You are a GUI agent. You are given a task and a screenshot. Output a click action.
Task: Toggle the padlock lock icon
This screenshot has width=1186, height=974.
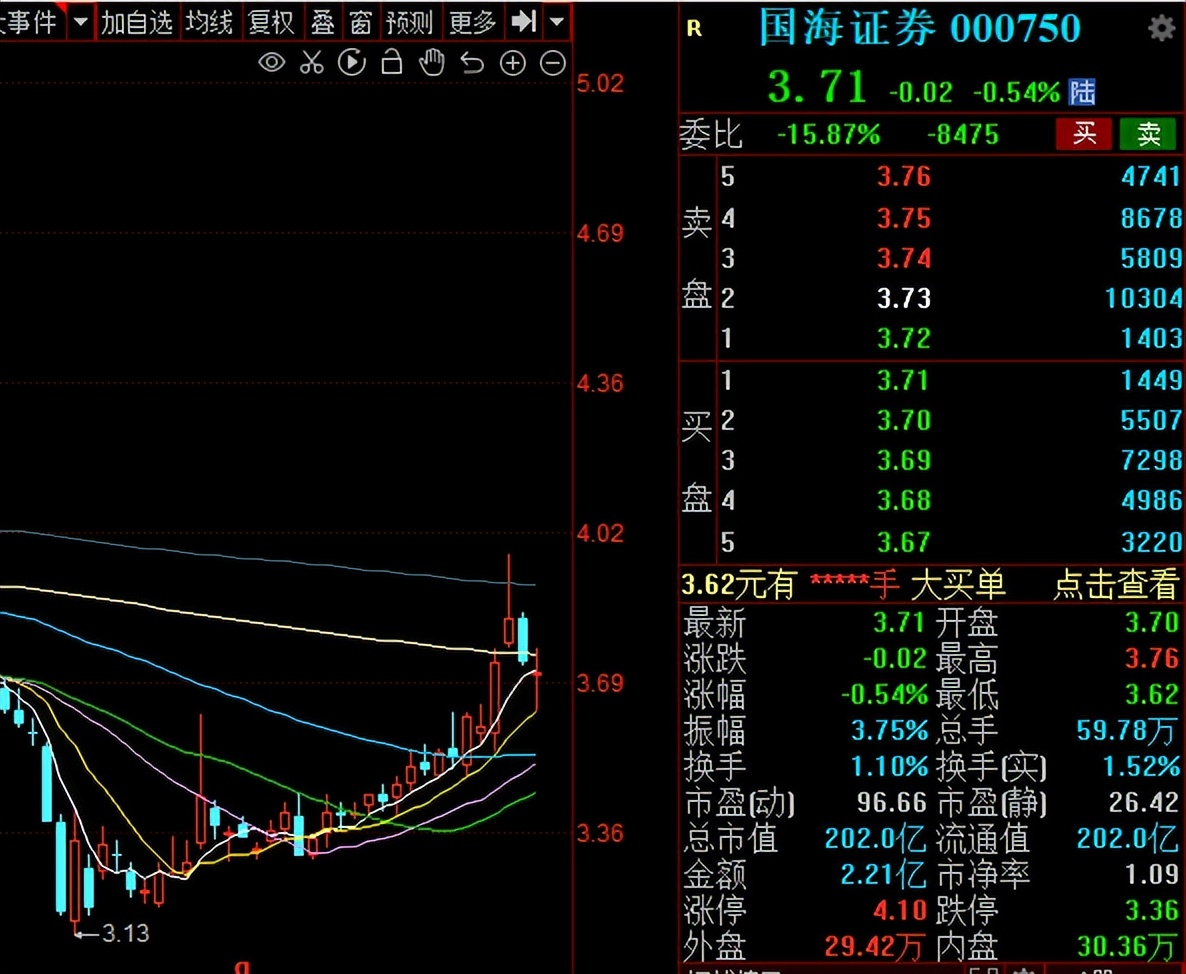pyautogui.click(x=392, y=62)
